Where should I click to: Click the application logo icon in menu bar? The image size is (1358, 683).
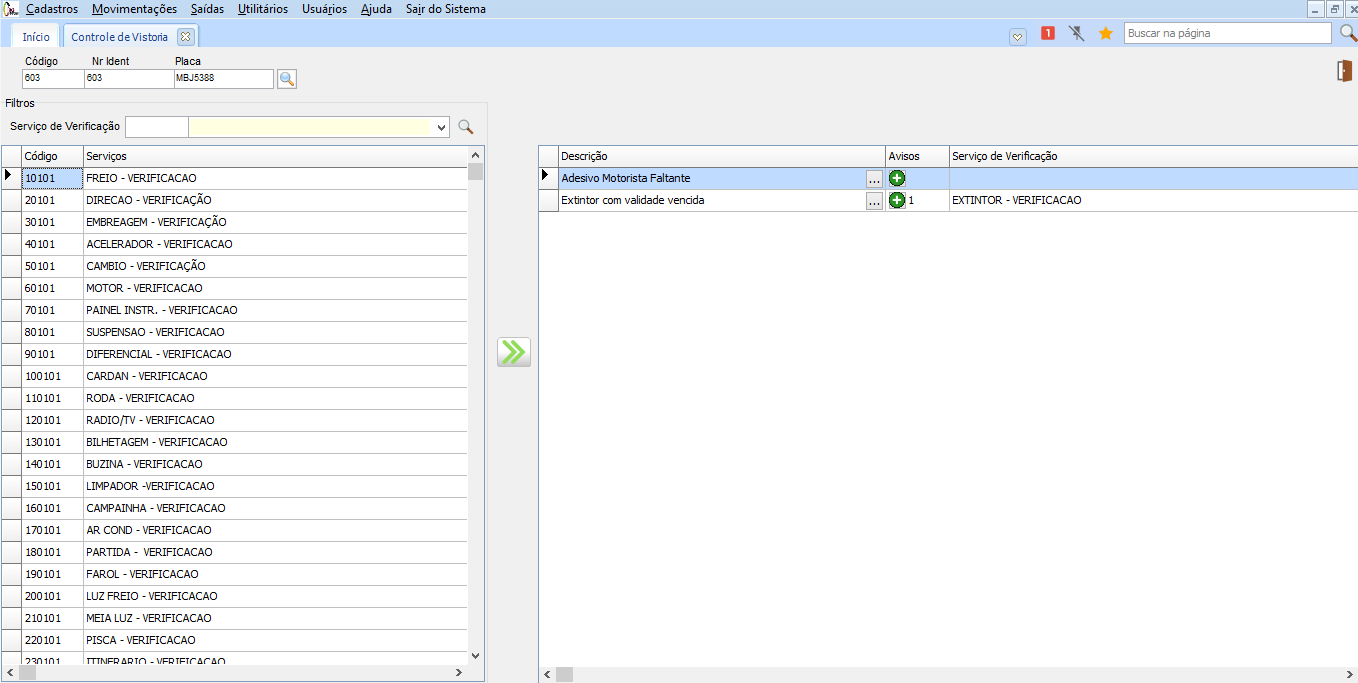(x=12, y=9)
